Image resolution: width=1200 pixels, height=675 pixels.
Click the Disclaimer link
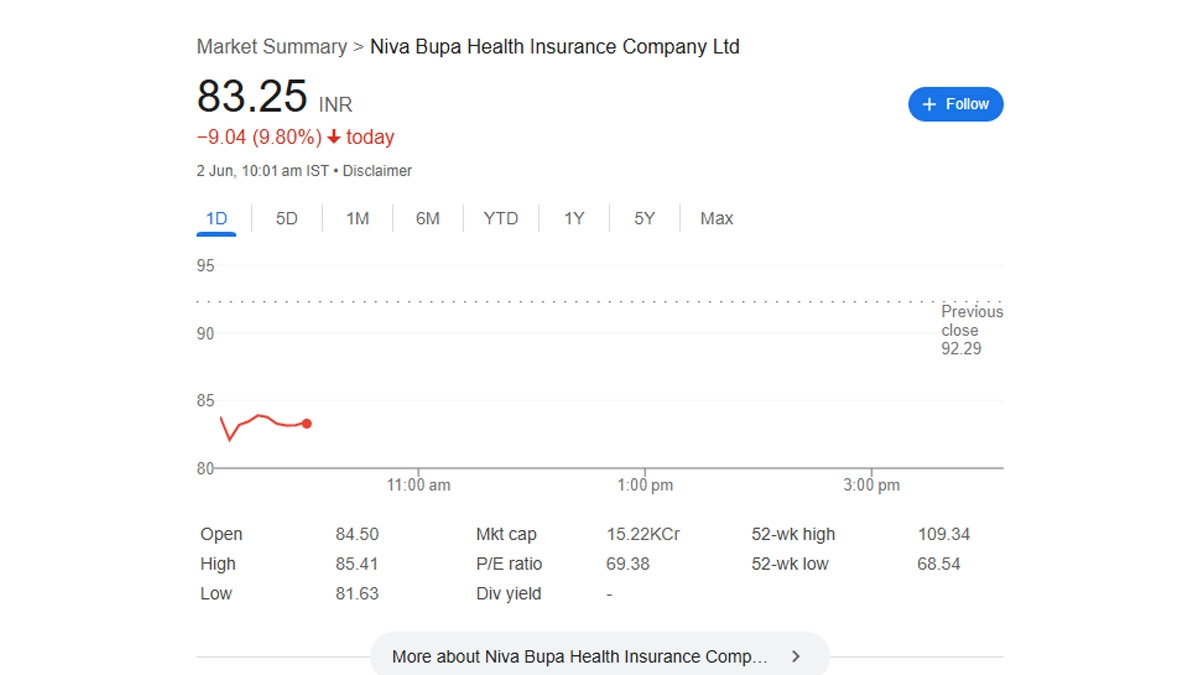377,171
